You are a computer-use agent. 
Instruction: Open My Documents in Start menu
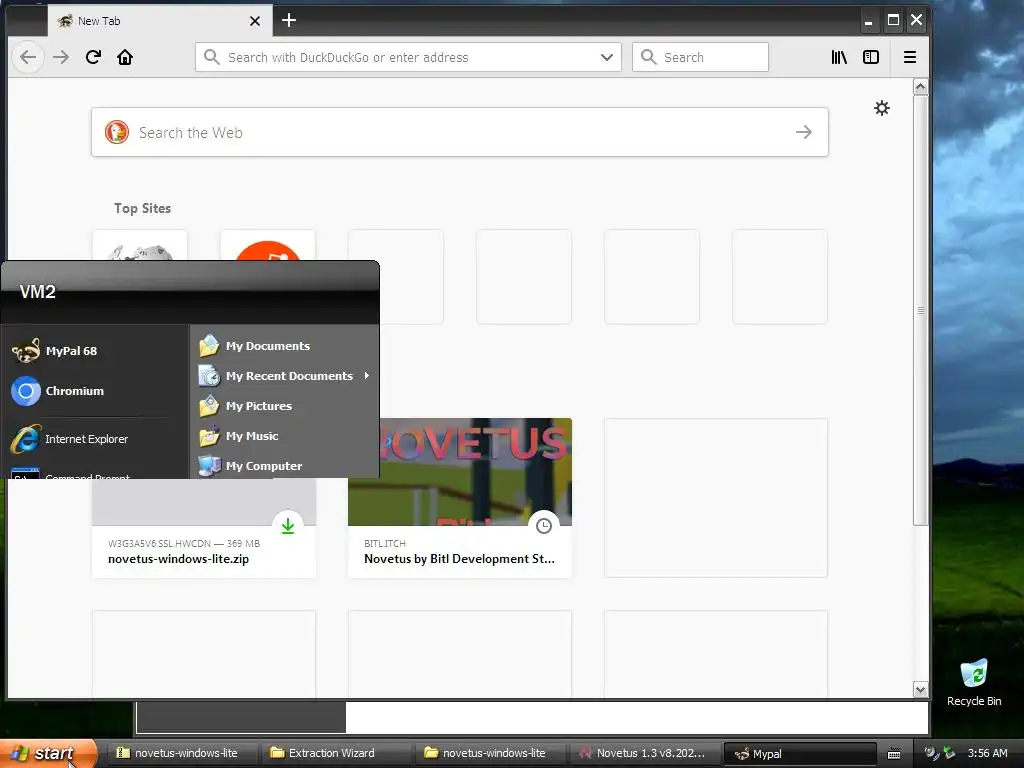pyautogui.click(x=284, y=346)
